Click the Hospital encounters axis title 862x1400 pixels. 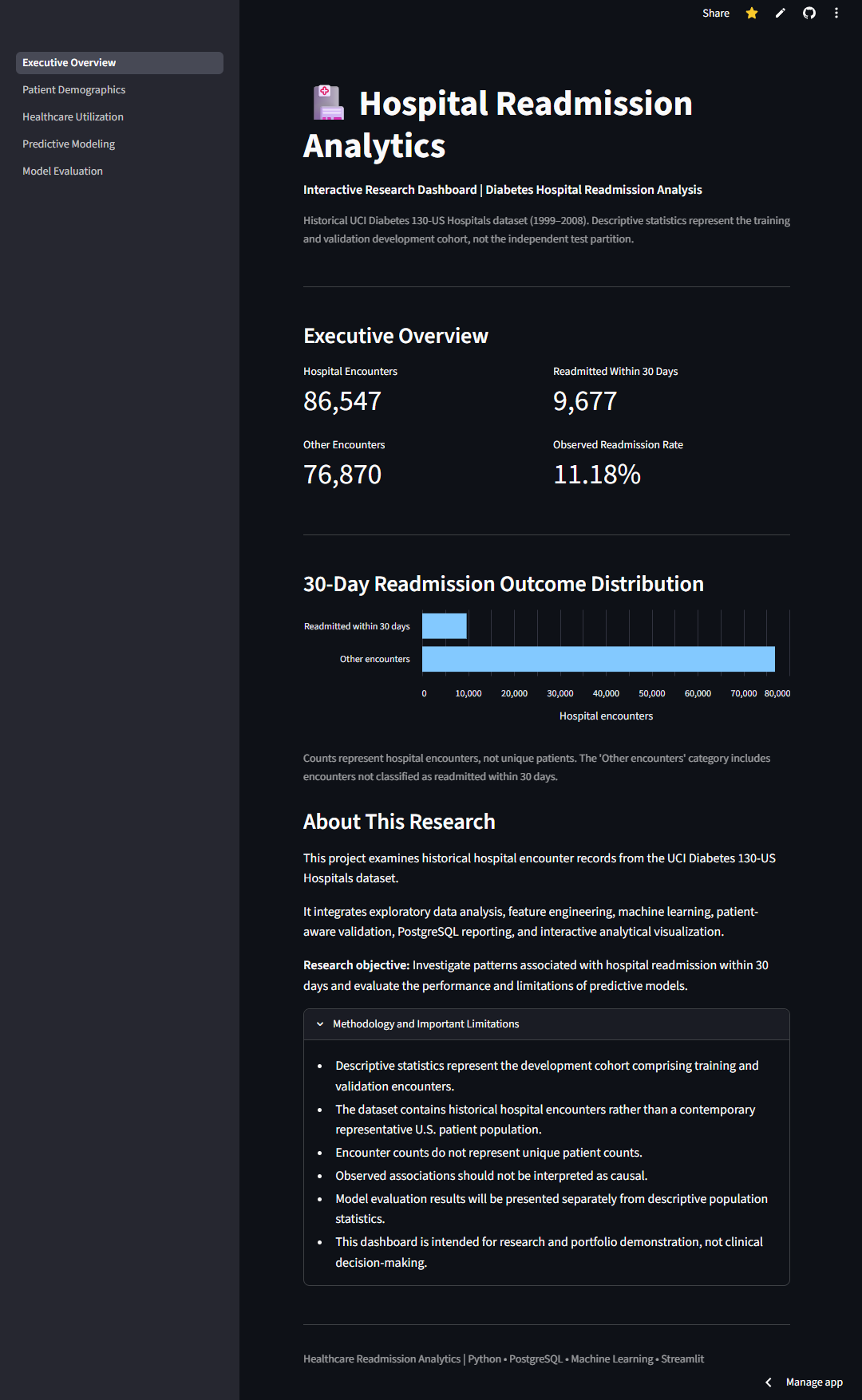click(x=606, y=716)
